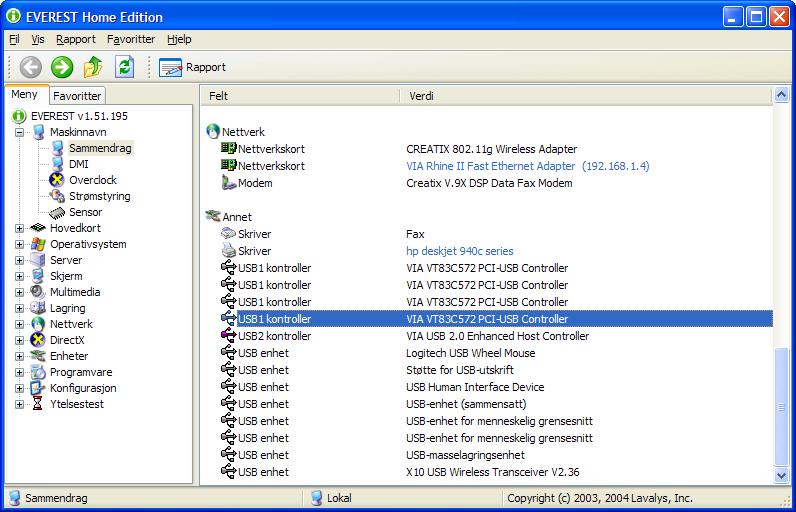The image size is (796, 512).
Task: Click the Hovedkort motherboard icon
Action: [x=38, y=228]
